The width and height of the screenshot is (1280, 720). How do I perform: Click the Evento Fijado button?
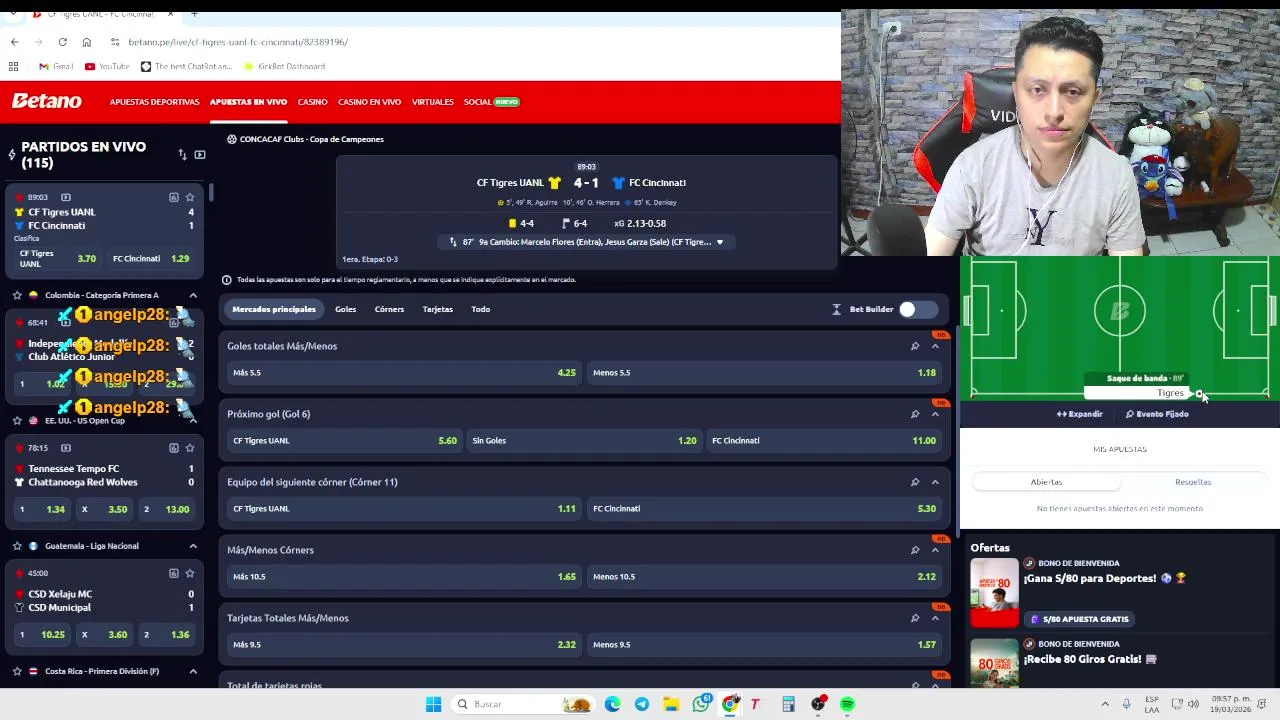click(x=1157, y=414)
